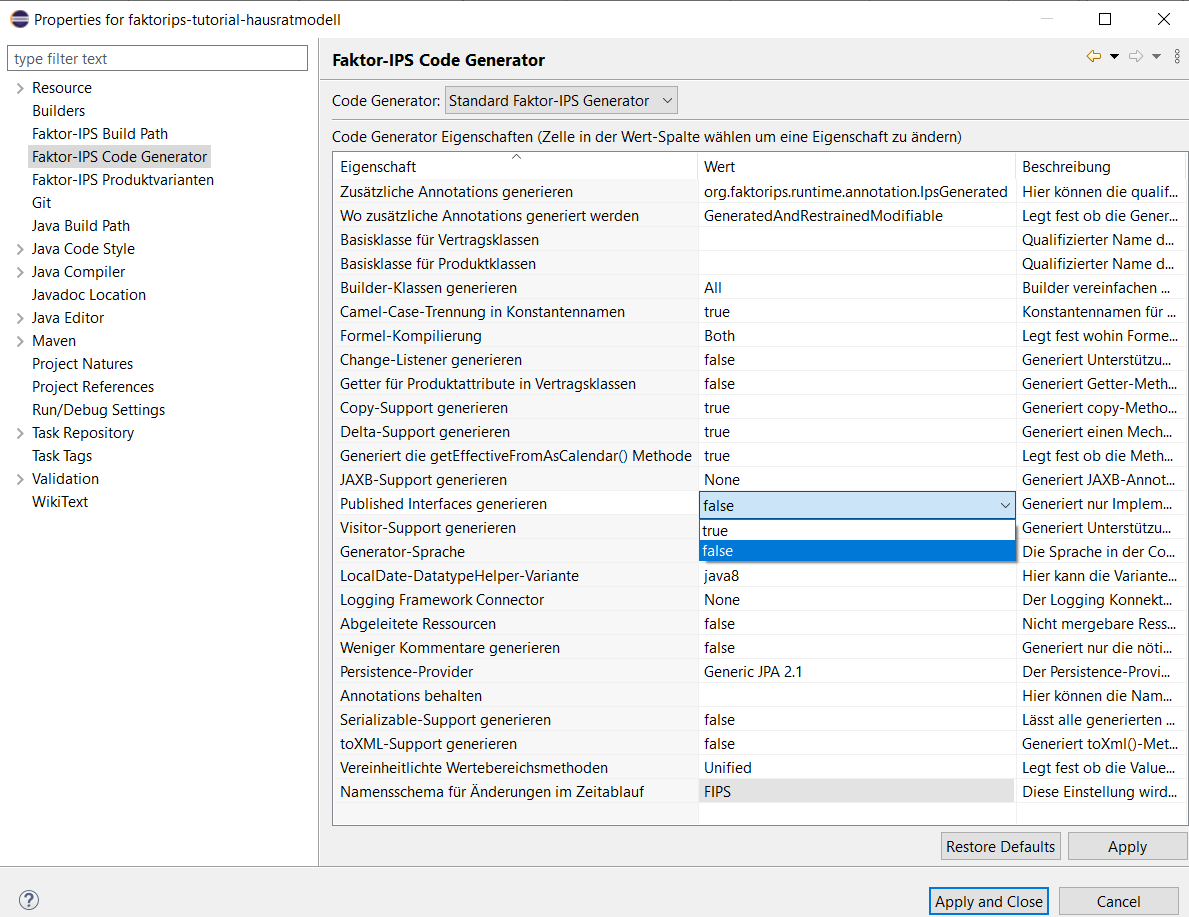Screen dimensions: 1189x917
Task: Select Java Build Path page
Action: coord(81,226)
